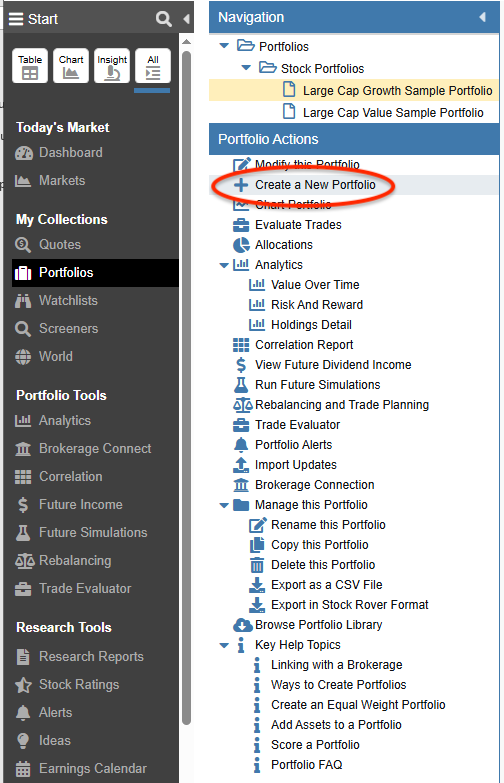This screenshot has height=783, width=504.
Task: Open the Ideas lightbulb icon
Action: tap(23, 741)
